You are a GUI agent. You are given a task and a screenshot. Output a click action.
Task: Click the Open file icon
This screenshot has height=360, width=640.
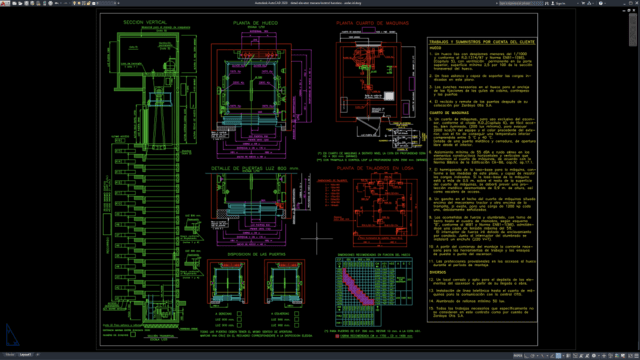tap(20, 3)
